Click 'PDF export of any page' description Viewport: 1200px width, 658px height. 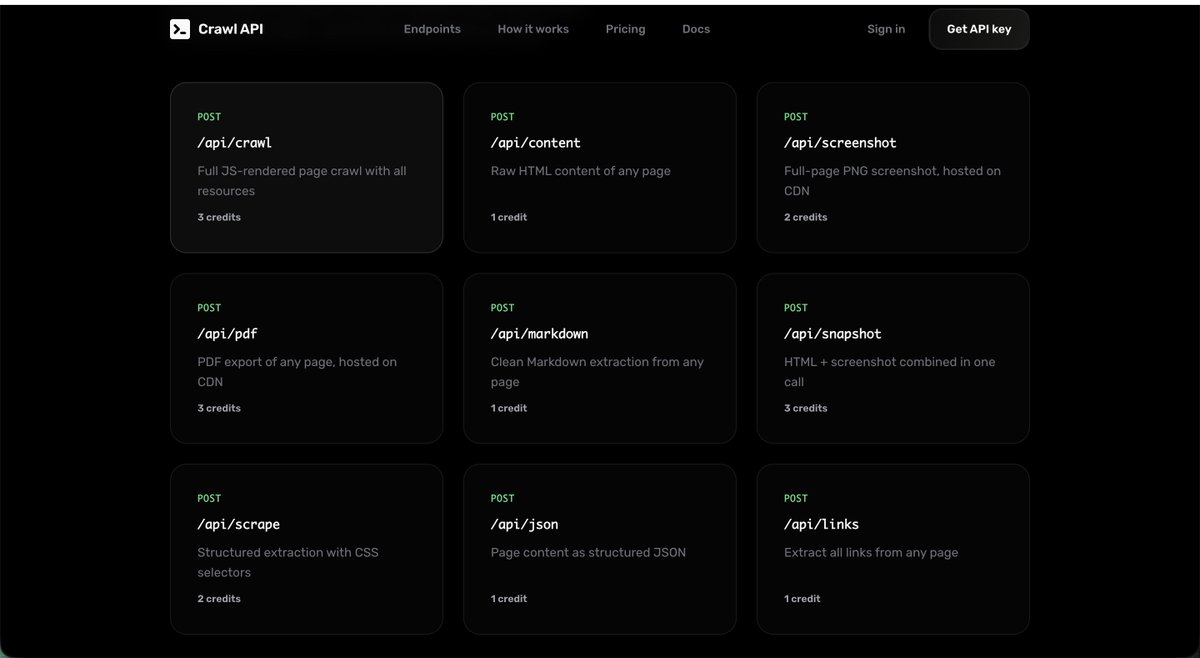point(297,372)
